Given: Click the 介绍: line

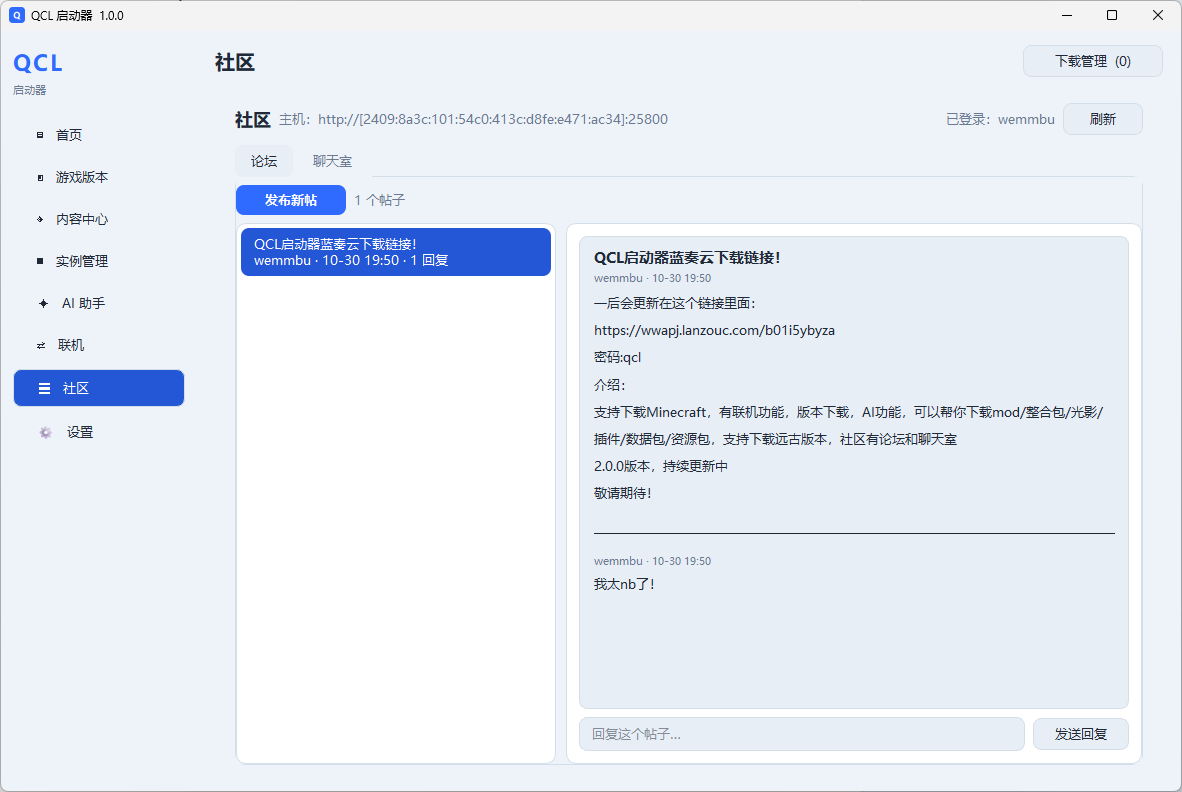Looking at the screenshot, I should [x=610, y=385].
